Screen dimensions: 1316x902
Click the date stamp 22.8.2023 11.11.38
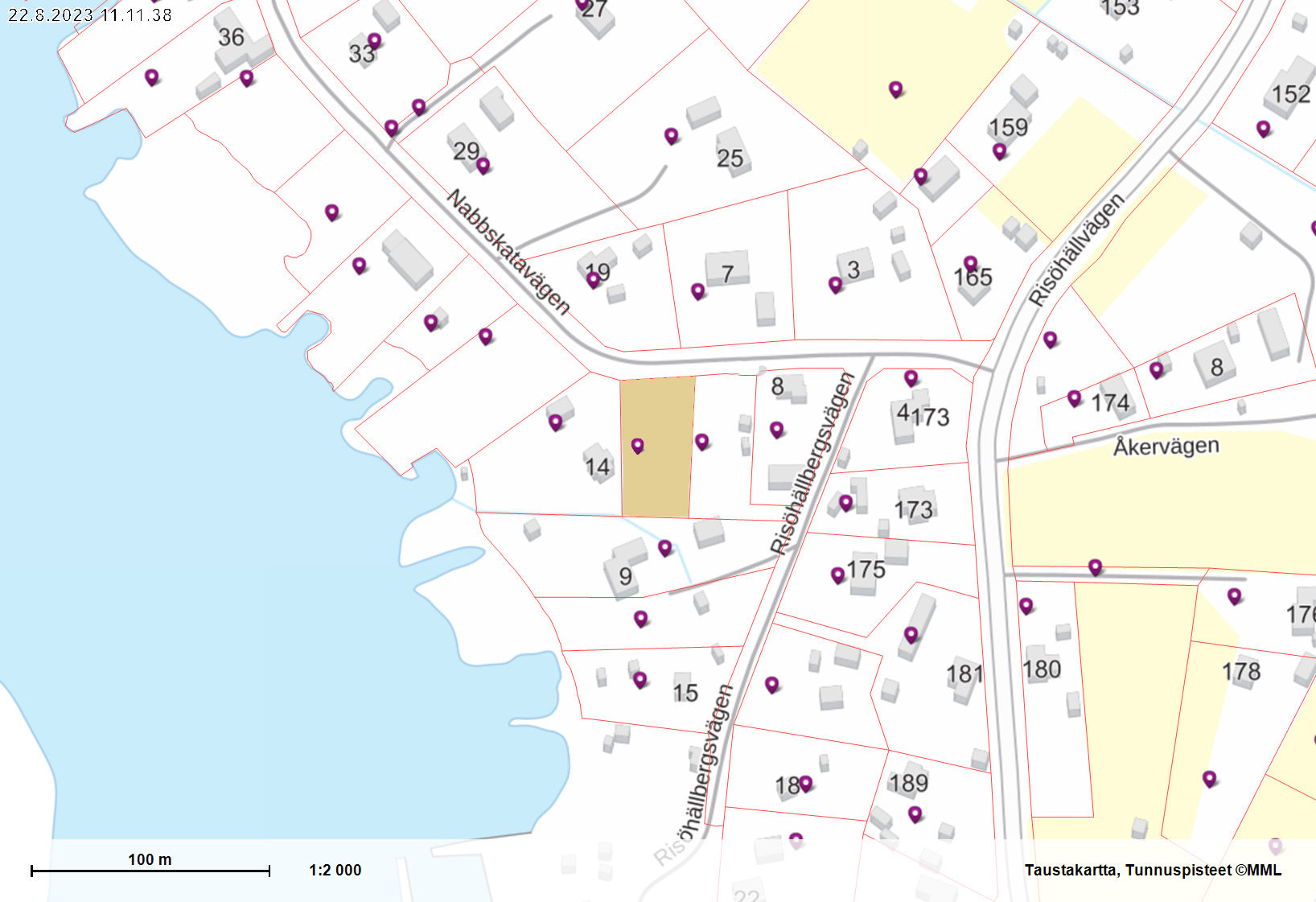pyautogui.click(x=90, y=15)
